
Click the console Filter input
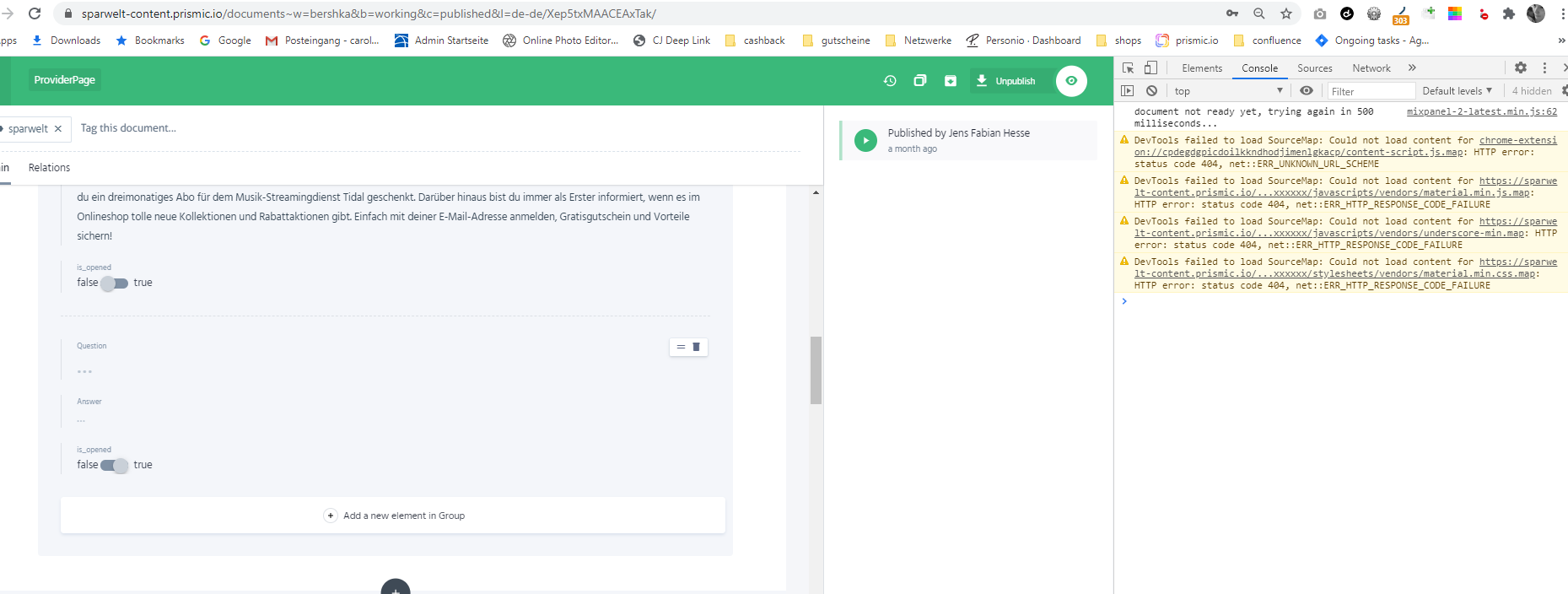coord(1371,91)
